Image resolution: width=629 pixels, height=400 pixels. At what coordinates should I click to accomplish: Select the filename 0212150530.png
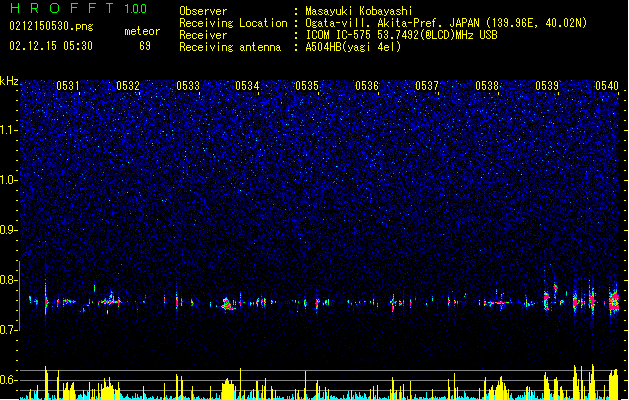coord(51,26)
